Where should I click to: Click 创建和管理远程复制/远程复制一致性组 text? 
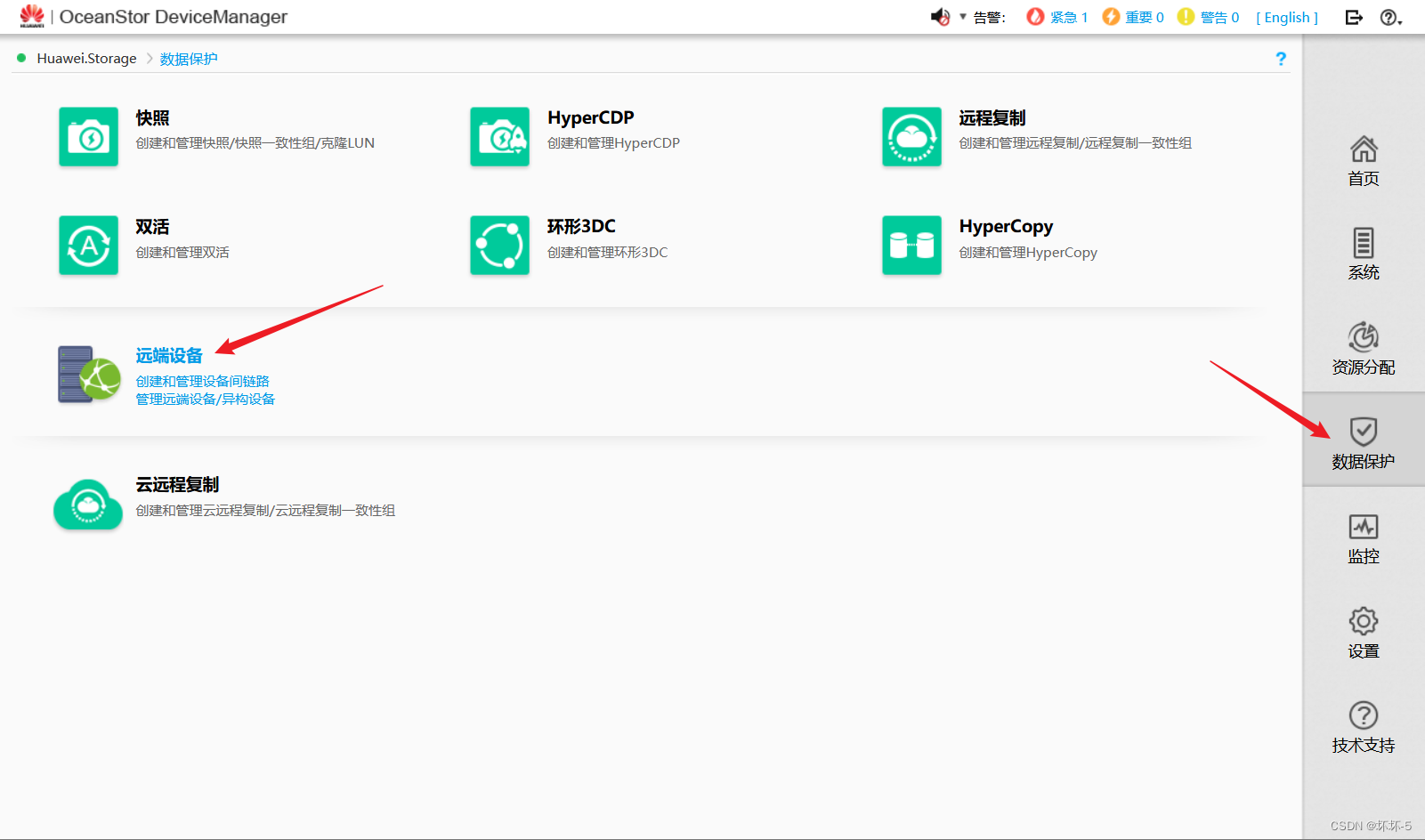point(1075,143)
